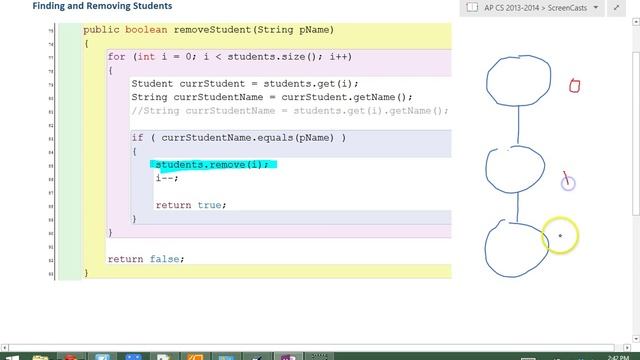
Task: Click the page title "Finding and Removing Students"
Action: tap(102, 6)
